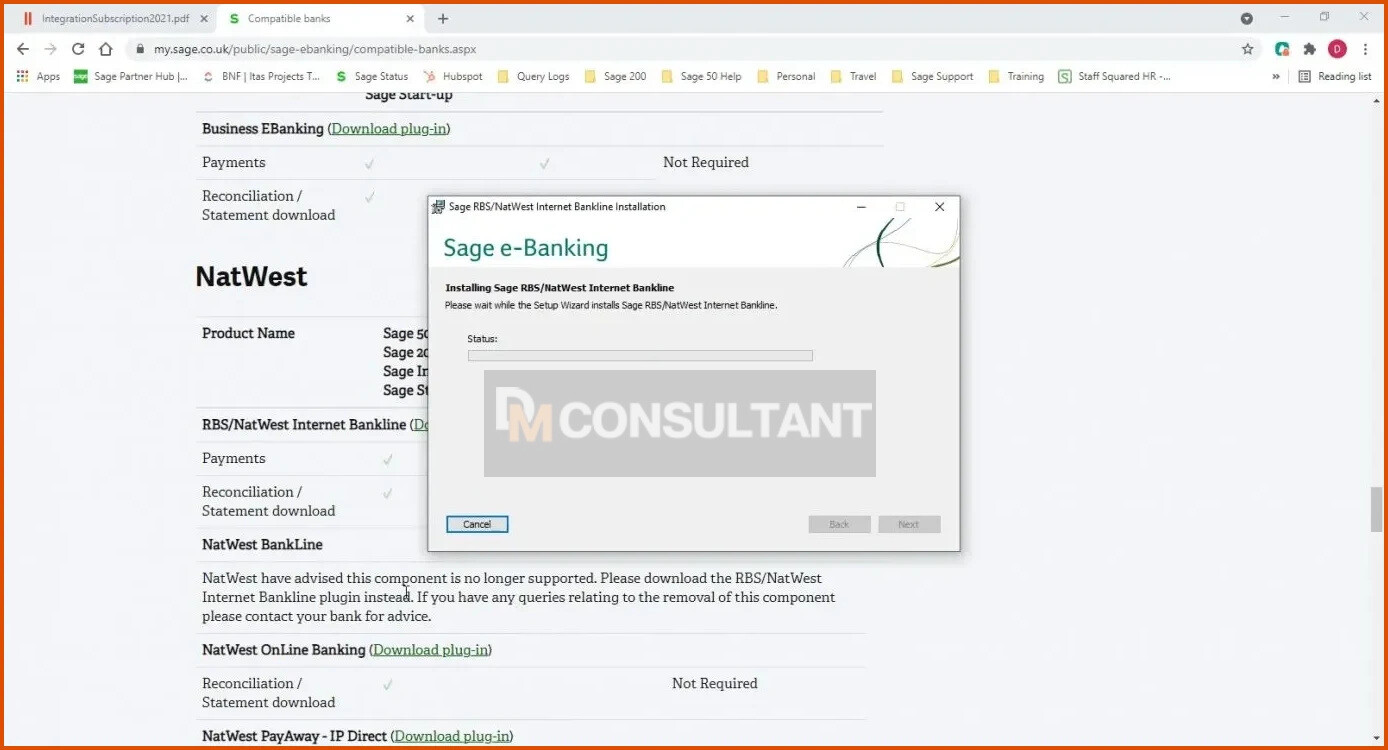Open Sage 50 Help bookmark folder
1388x750 pixels.
[701, 76]
